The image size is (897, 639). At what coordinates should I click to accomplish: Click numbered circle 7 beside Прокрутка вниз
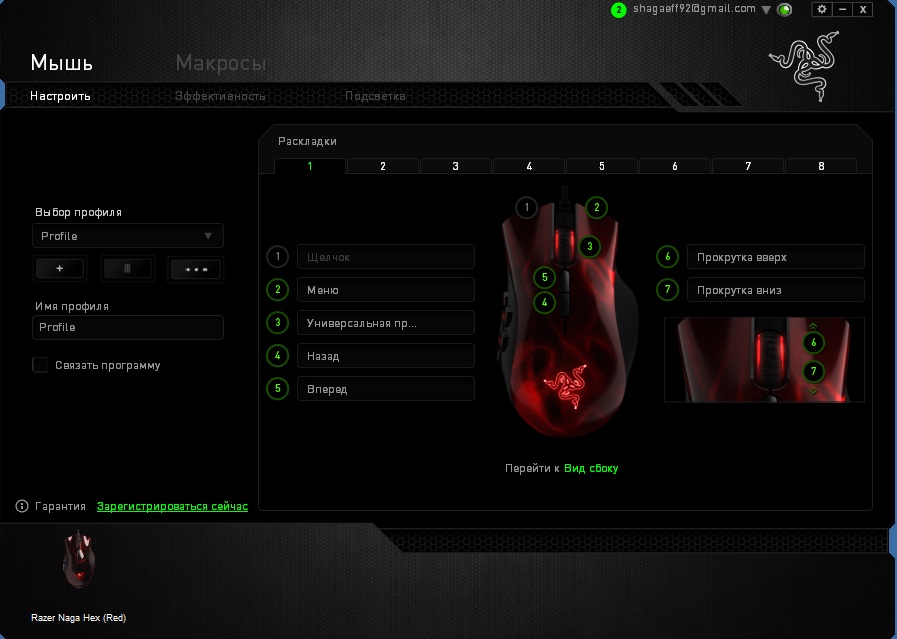667,289
